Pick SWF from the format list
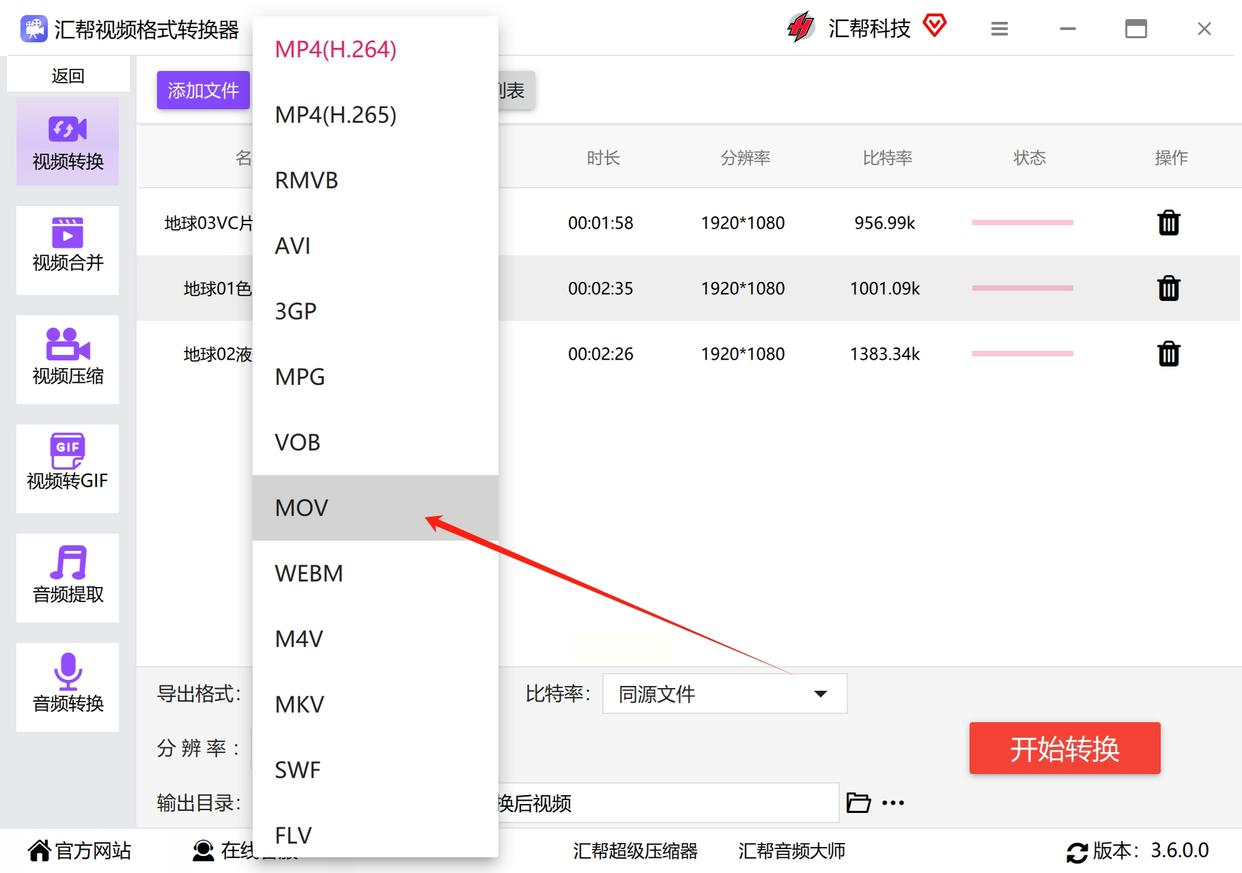 pos(375,770)
